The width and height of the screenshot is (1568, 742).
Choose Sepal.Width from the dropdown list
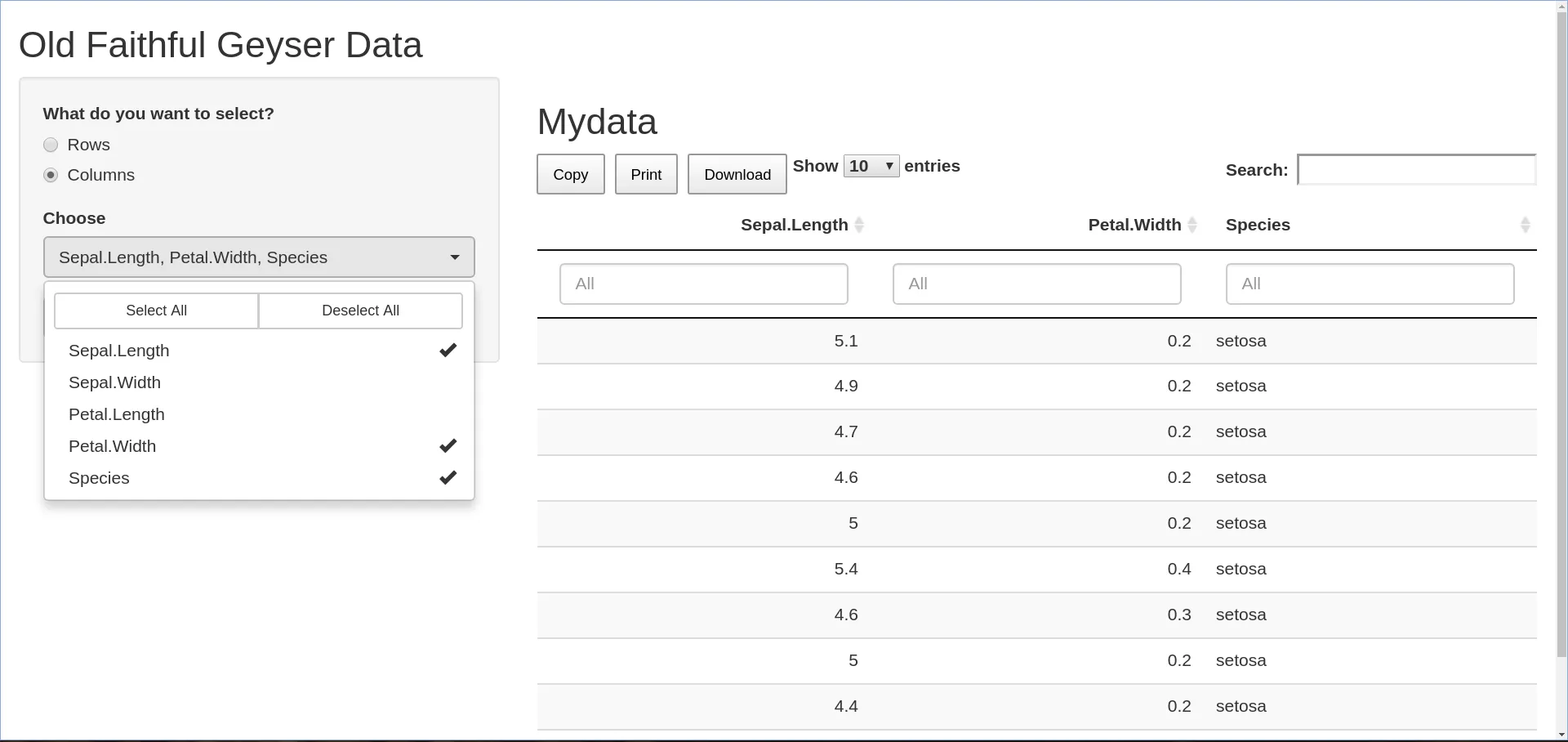115,382
